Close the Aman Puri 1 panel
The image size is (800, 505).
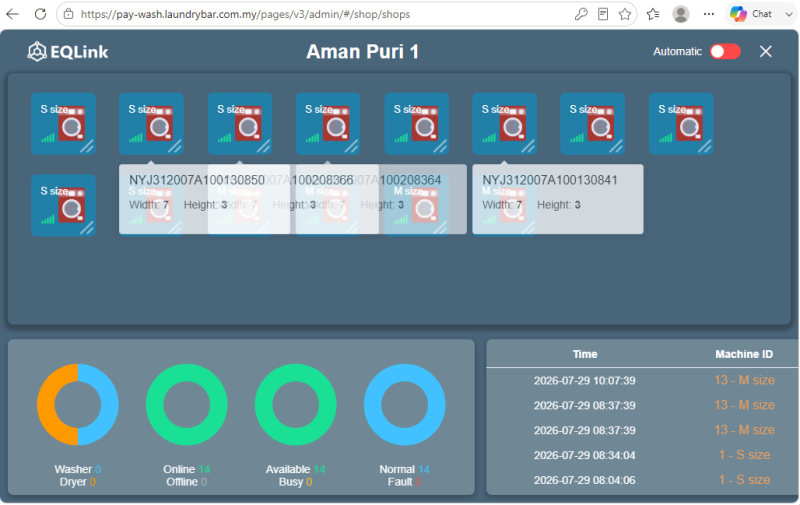(x=765, y=52)
